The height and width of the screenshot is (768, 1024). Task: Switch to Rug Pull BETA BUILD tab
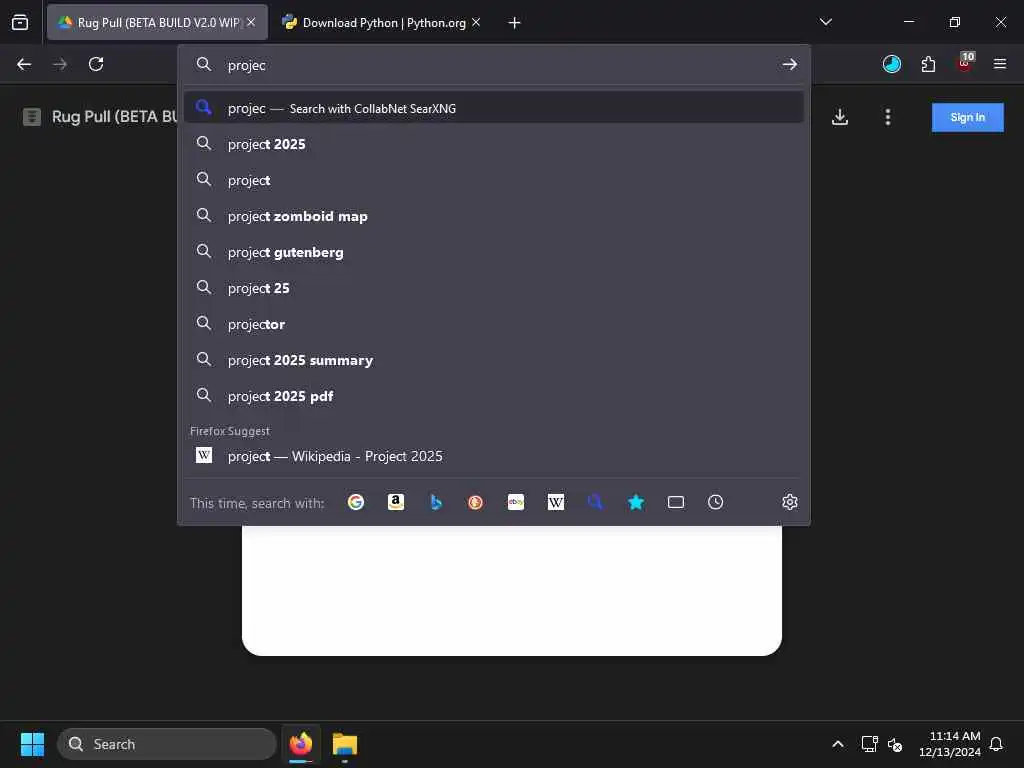coord(157,22)
